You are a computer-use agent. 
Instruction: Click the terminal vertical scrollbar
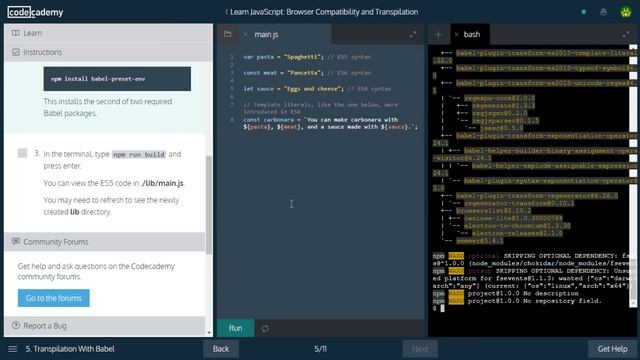(633, 176)
